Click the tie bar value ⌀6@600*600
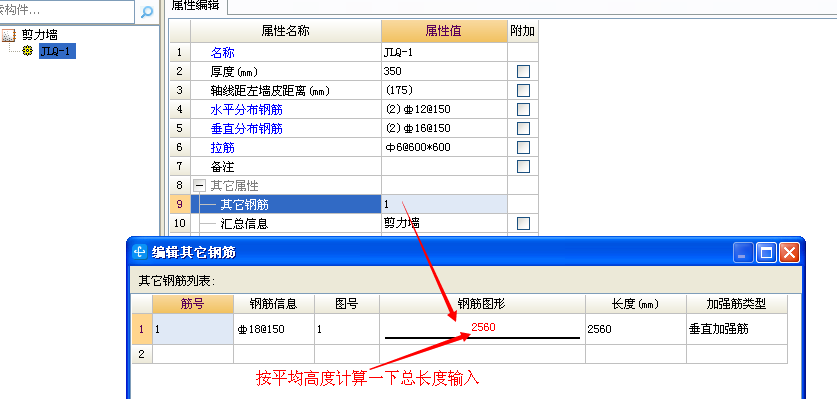This screenshot has width=837, height=399. click(444, 147)
